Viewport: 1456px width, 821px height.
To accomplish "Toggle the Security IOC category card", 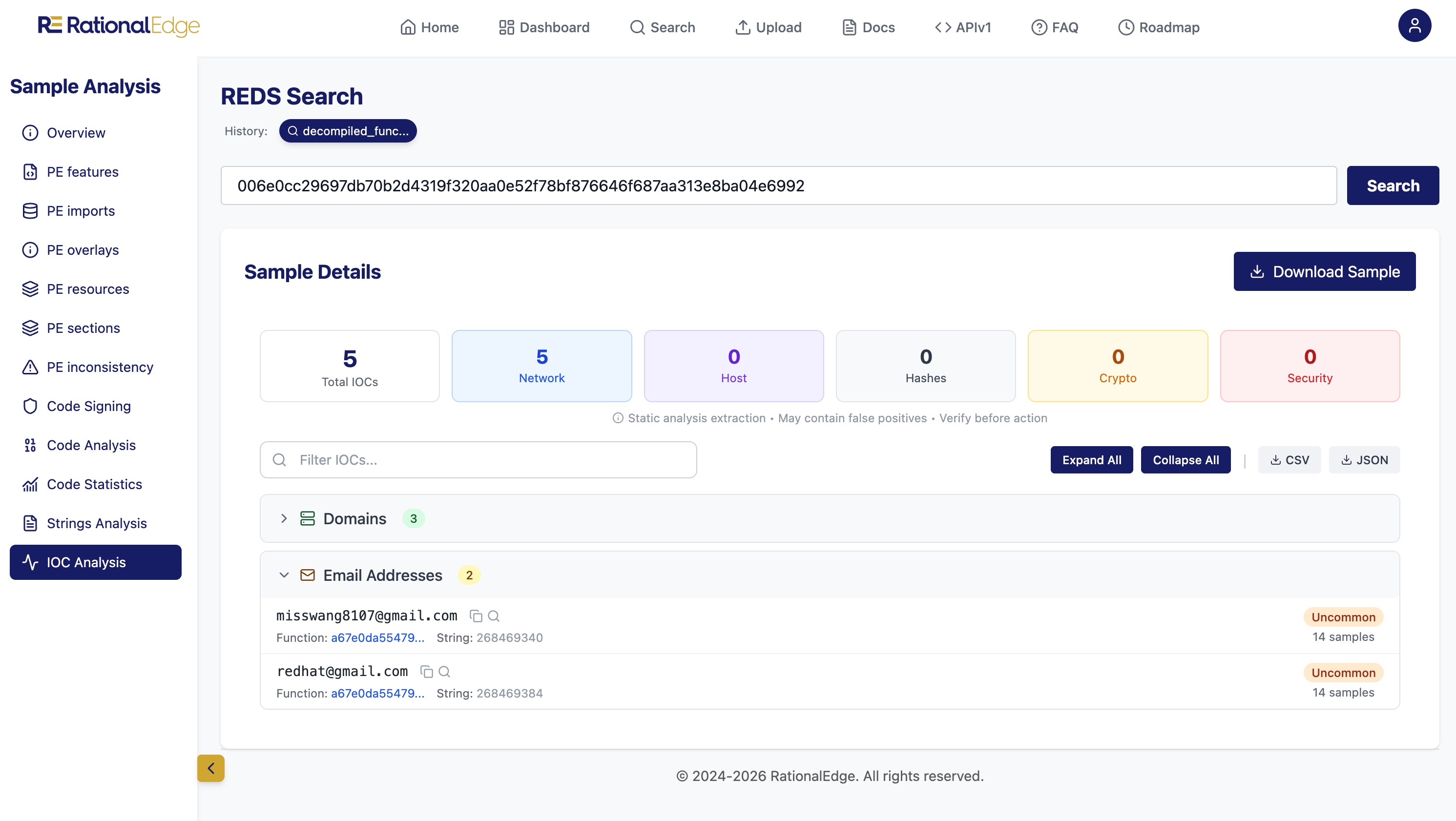I will 1310,366.
